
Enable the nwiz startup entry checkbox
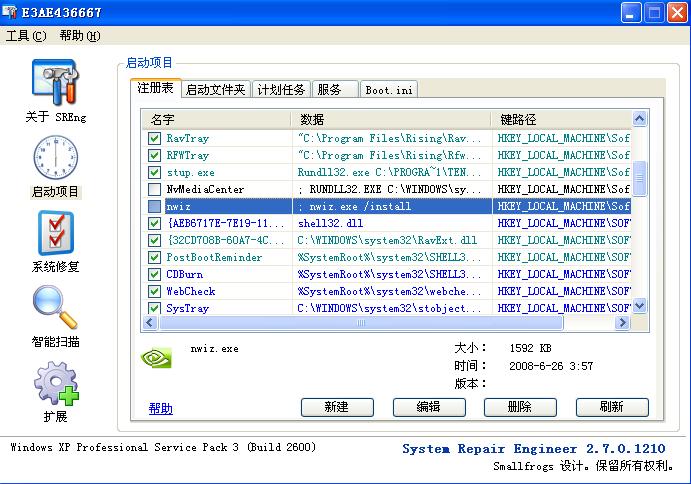(154, 206)
